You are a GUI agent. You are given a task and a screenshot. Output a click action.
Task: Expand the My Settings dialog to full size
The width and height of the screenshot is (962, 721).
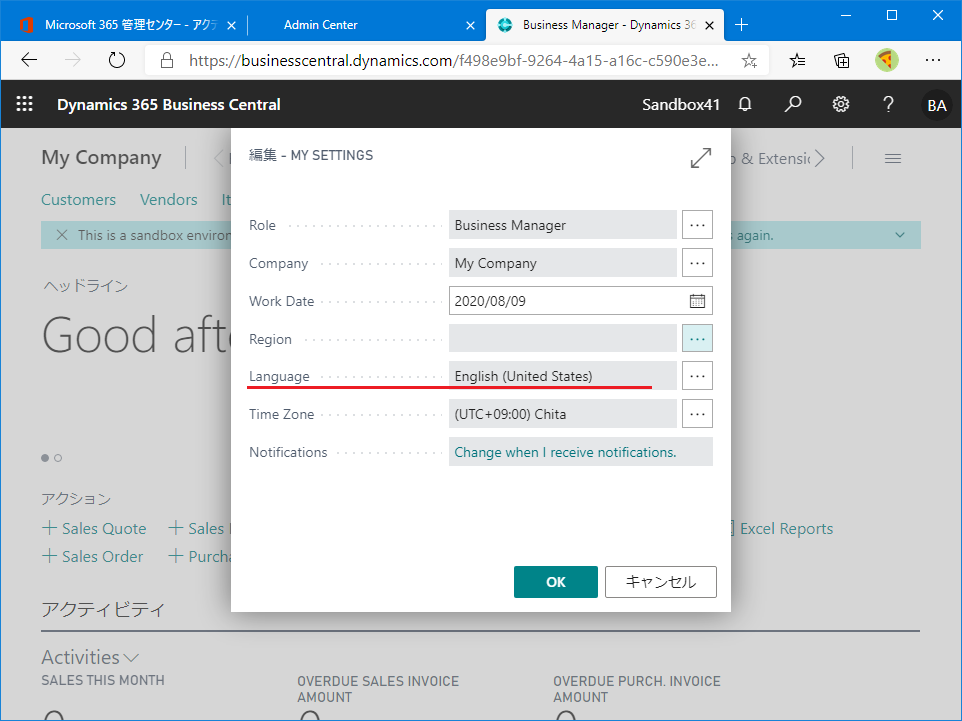(x=701, y=158)
